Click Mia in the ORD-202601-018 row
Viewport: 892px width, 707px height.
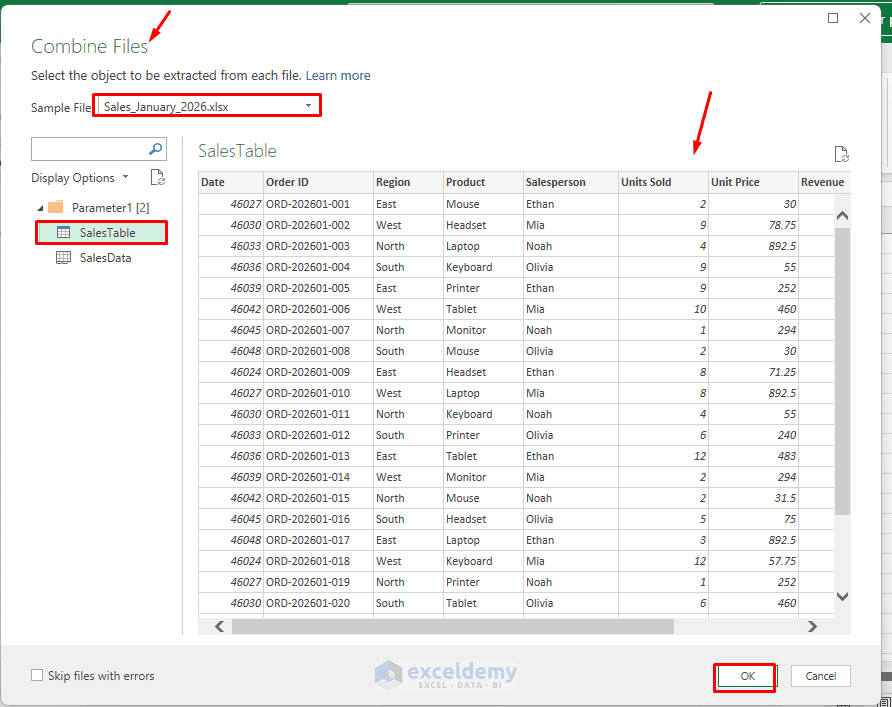click(571, 561)
